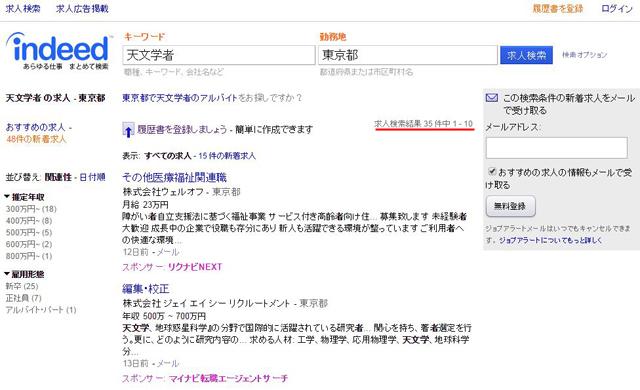
Task: Open the job title 編集・校正
Action: coord(146,289)
